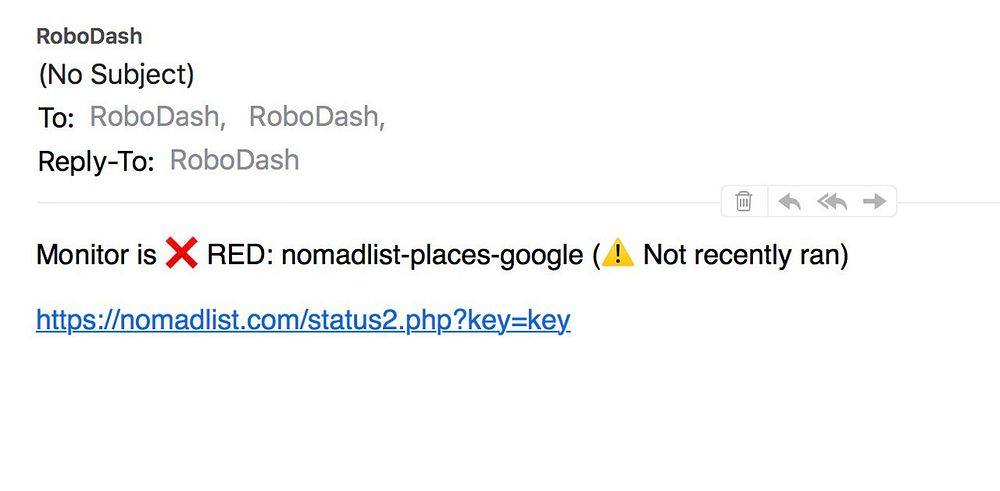Viewport: 1000px width, 491px height.
Task: Click the "Reply-To:" field label
Action: click(96, 161)
